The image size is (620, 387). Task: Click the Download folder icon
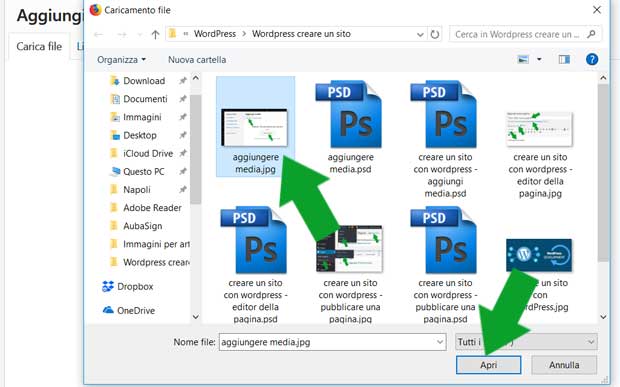click(x=115, y=81)
